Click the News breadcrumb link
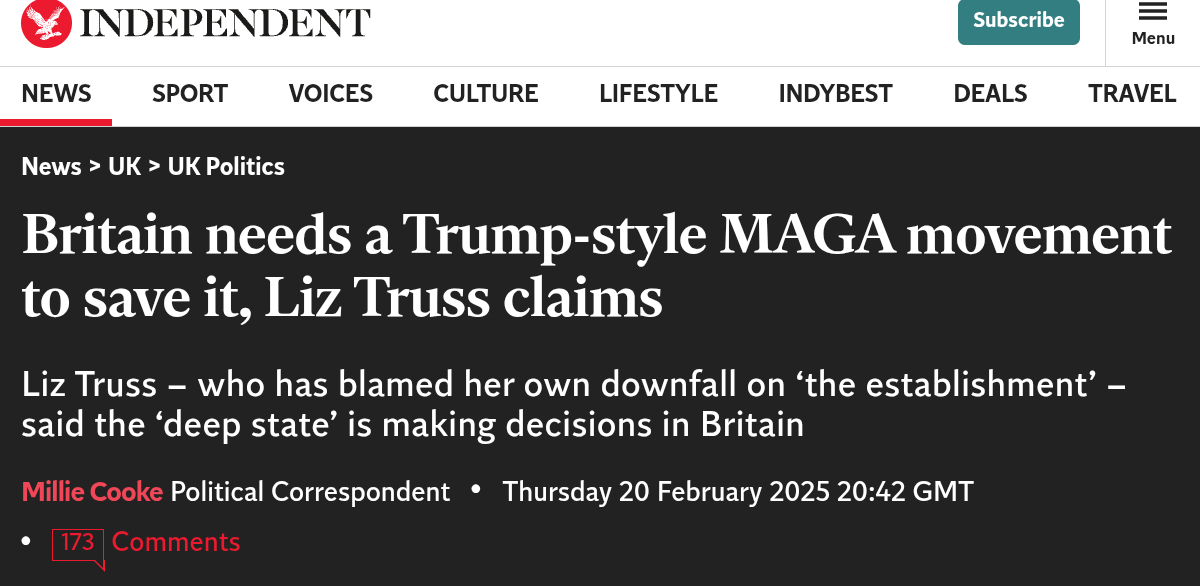Image resolution: width=1200 pixels, height=586 pixels. point(51,167)
